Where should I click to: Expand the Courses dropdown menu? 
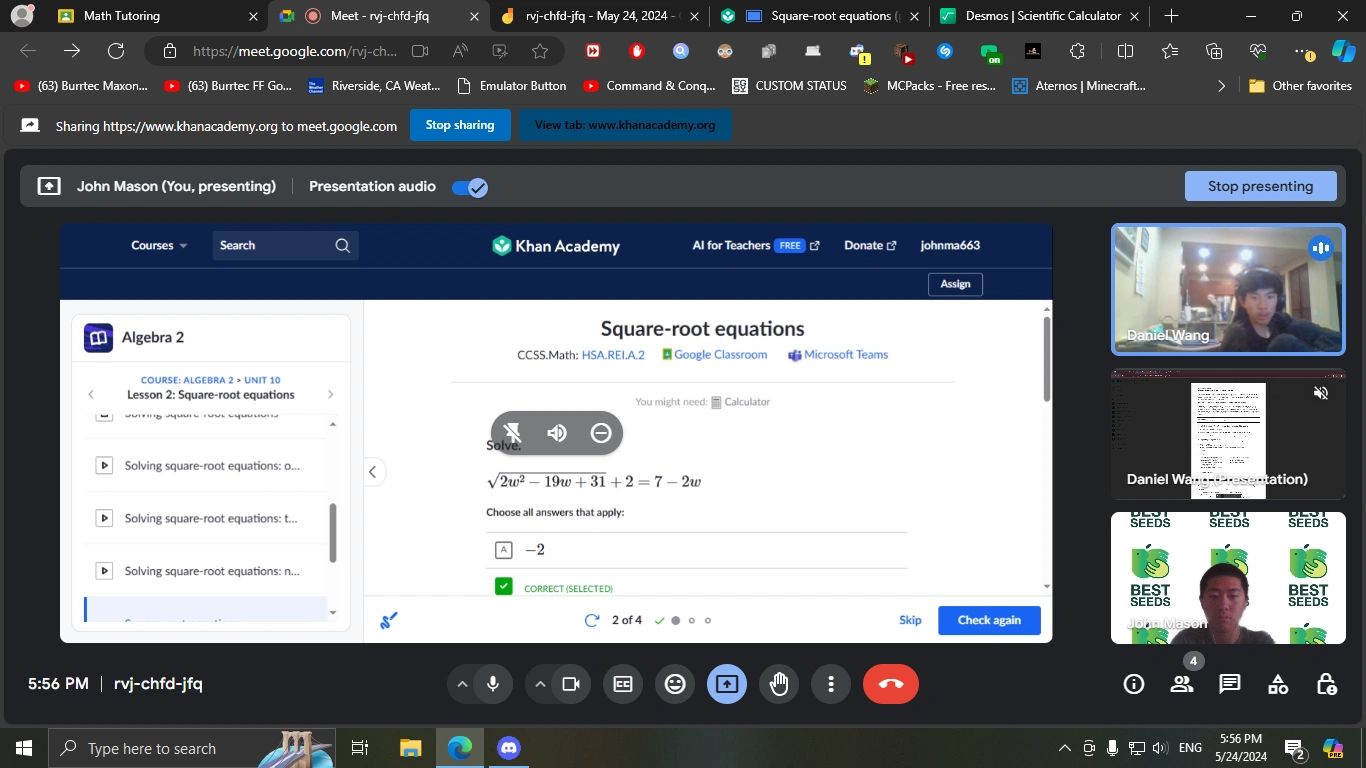159,245
